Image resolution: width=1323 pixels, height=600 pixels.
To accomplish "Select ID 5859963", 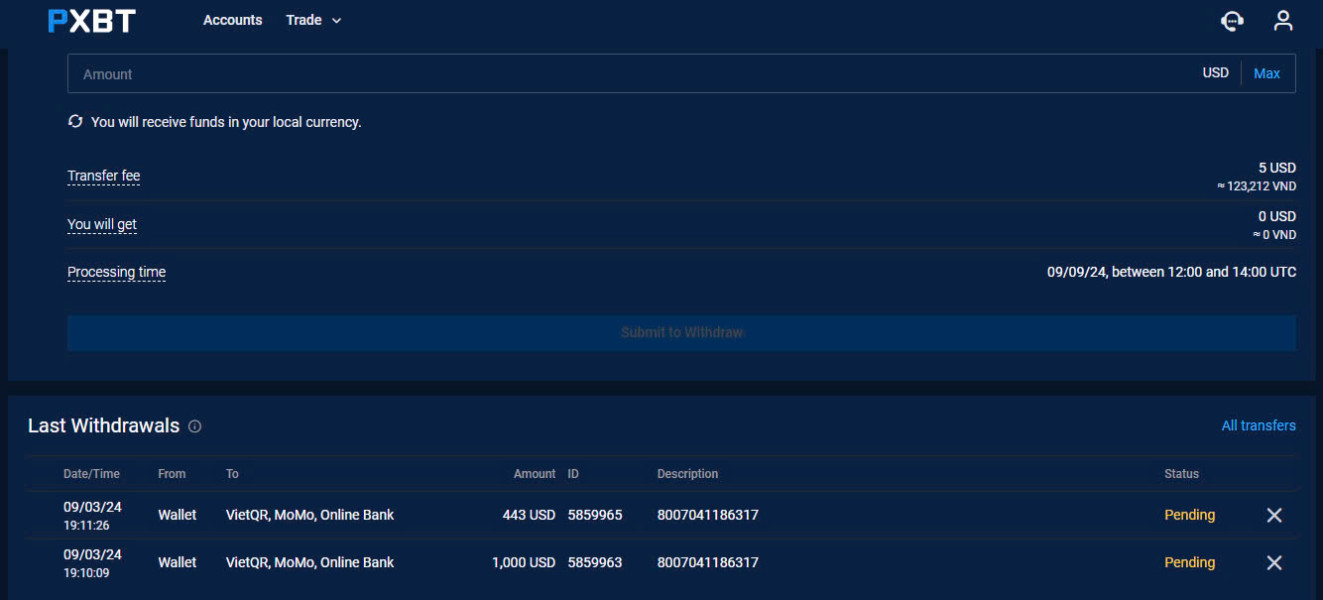I will pos(595,563).
